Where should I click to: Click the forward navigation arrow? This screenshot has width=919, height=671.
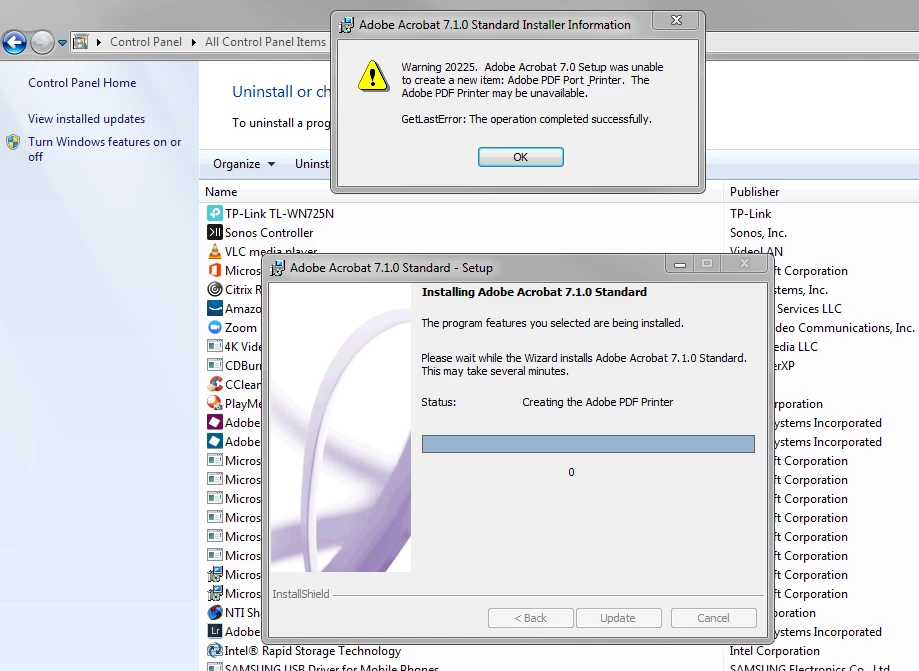[42, 42]
